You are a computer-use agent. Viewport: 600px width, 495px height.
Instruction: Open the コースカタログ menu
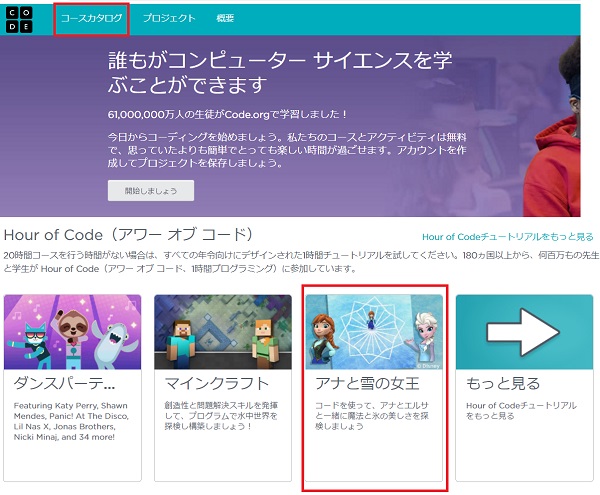(91, 18)
